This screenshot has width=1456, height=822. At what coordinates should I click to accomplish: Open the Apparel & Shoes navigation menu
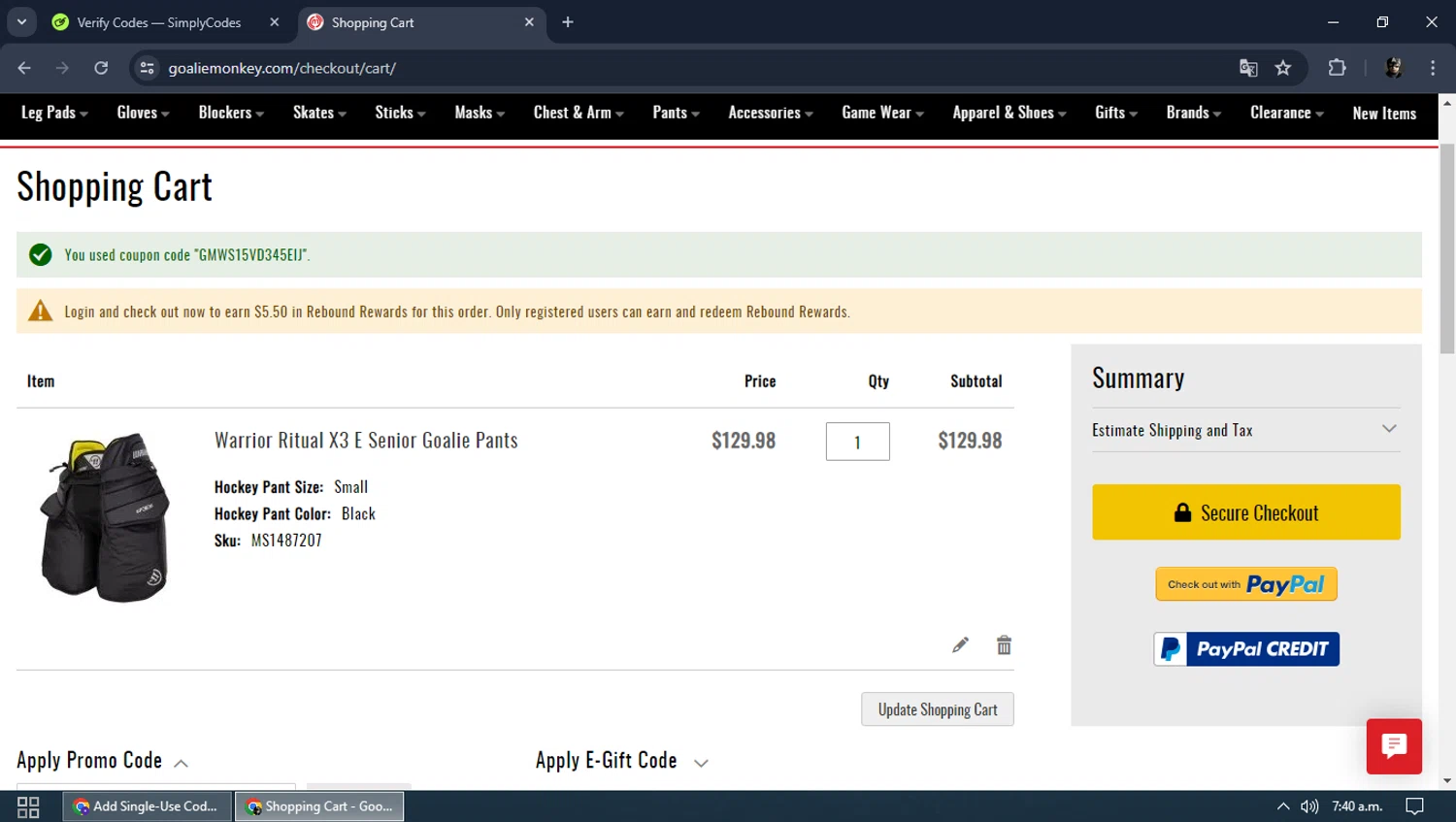tap(1009, 113)
